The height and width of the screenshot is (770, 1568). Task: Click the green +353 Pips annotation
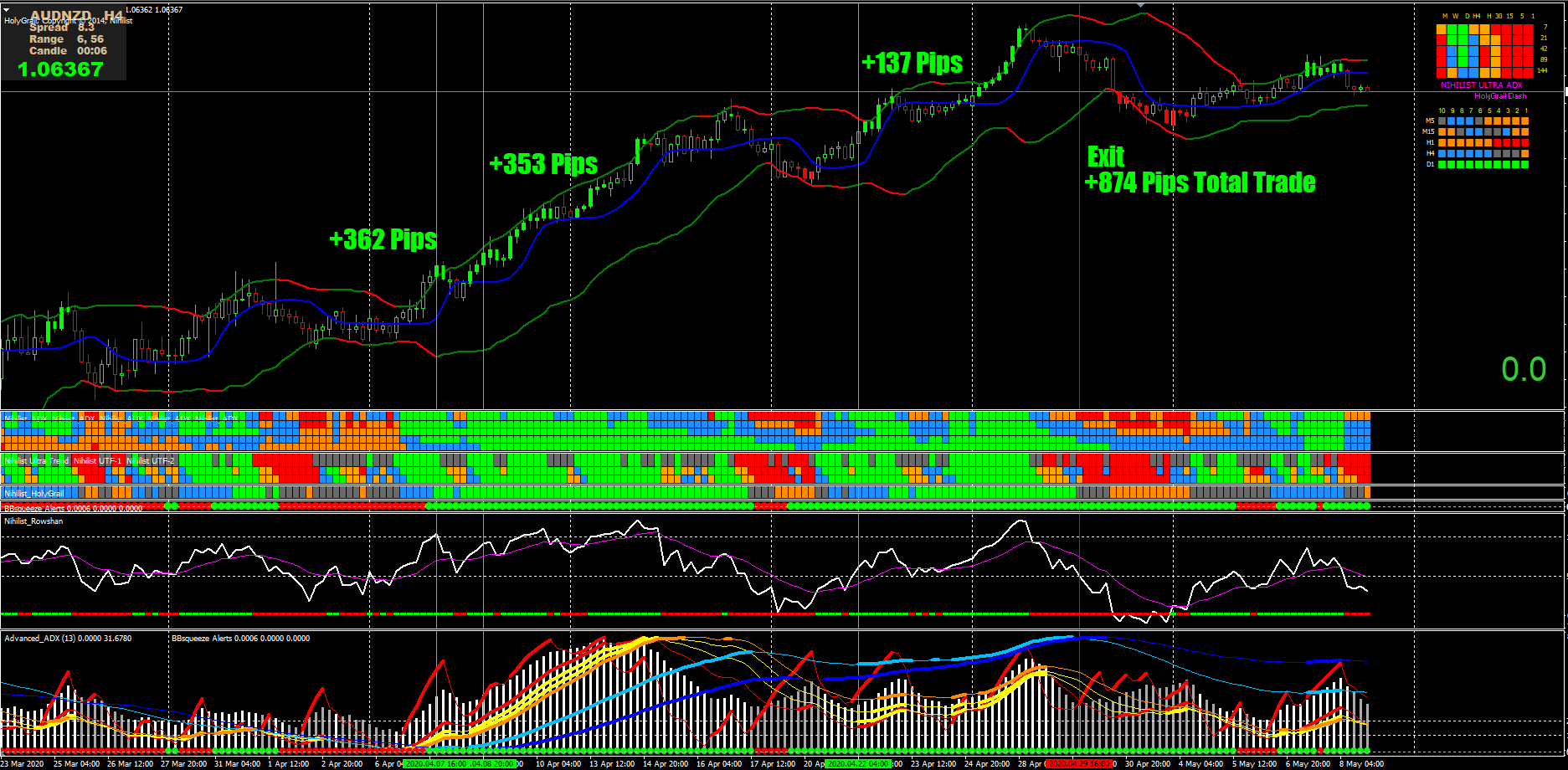[x=544, y=165]
